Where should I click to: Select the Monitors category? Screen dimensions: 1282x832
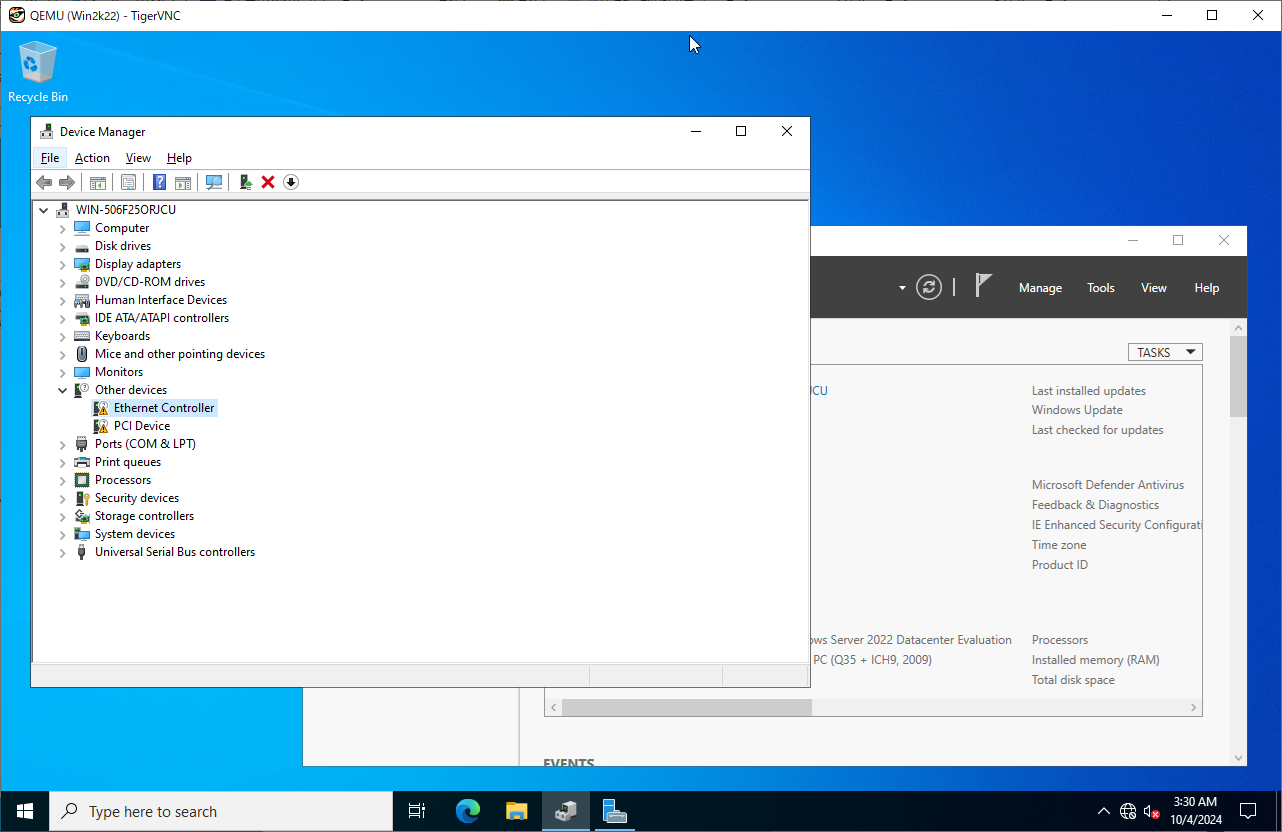click(x=119, y=372)
